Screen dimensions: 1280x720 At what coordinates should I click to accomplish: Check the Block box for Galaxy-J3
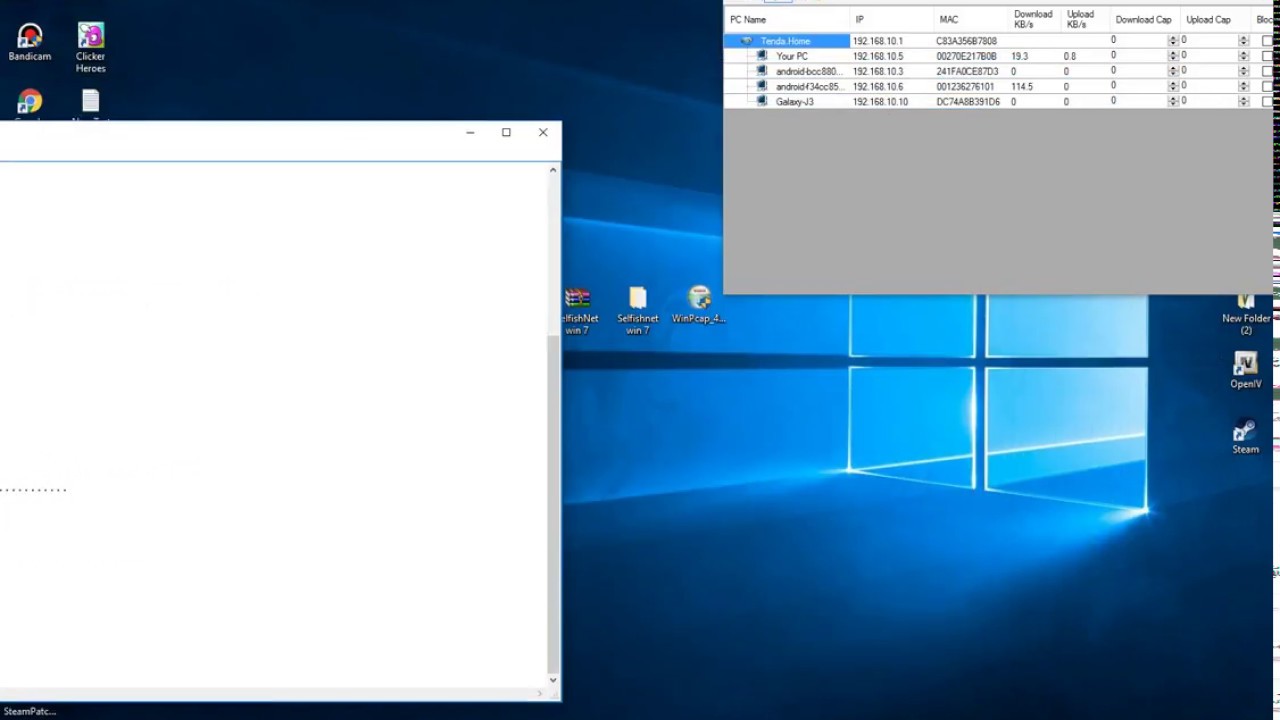[1267, 101]
